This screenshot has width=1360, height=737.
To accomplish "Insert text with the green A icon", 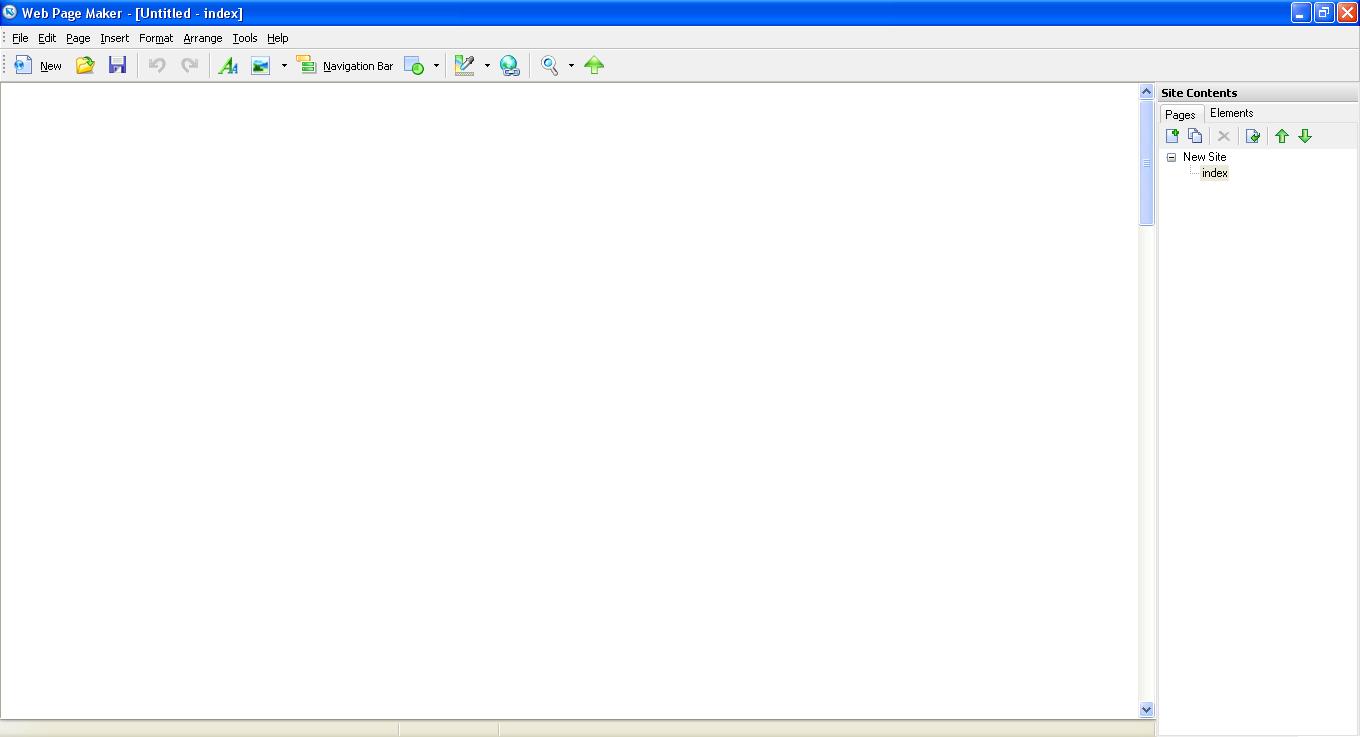I will click(228, 65).
